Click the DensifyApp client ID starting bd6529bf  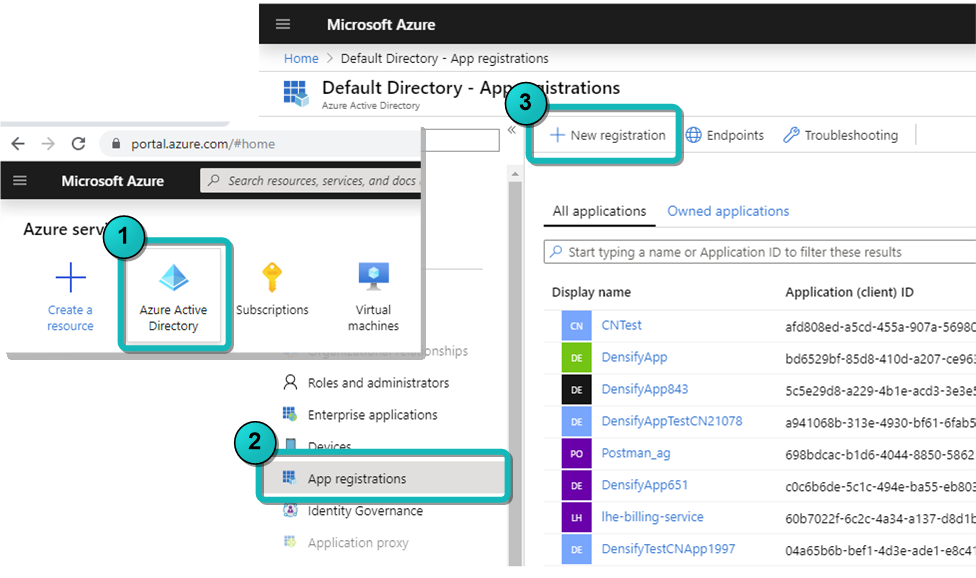click(x=880, y=358)
